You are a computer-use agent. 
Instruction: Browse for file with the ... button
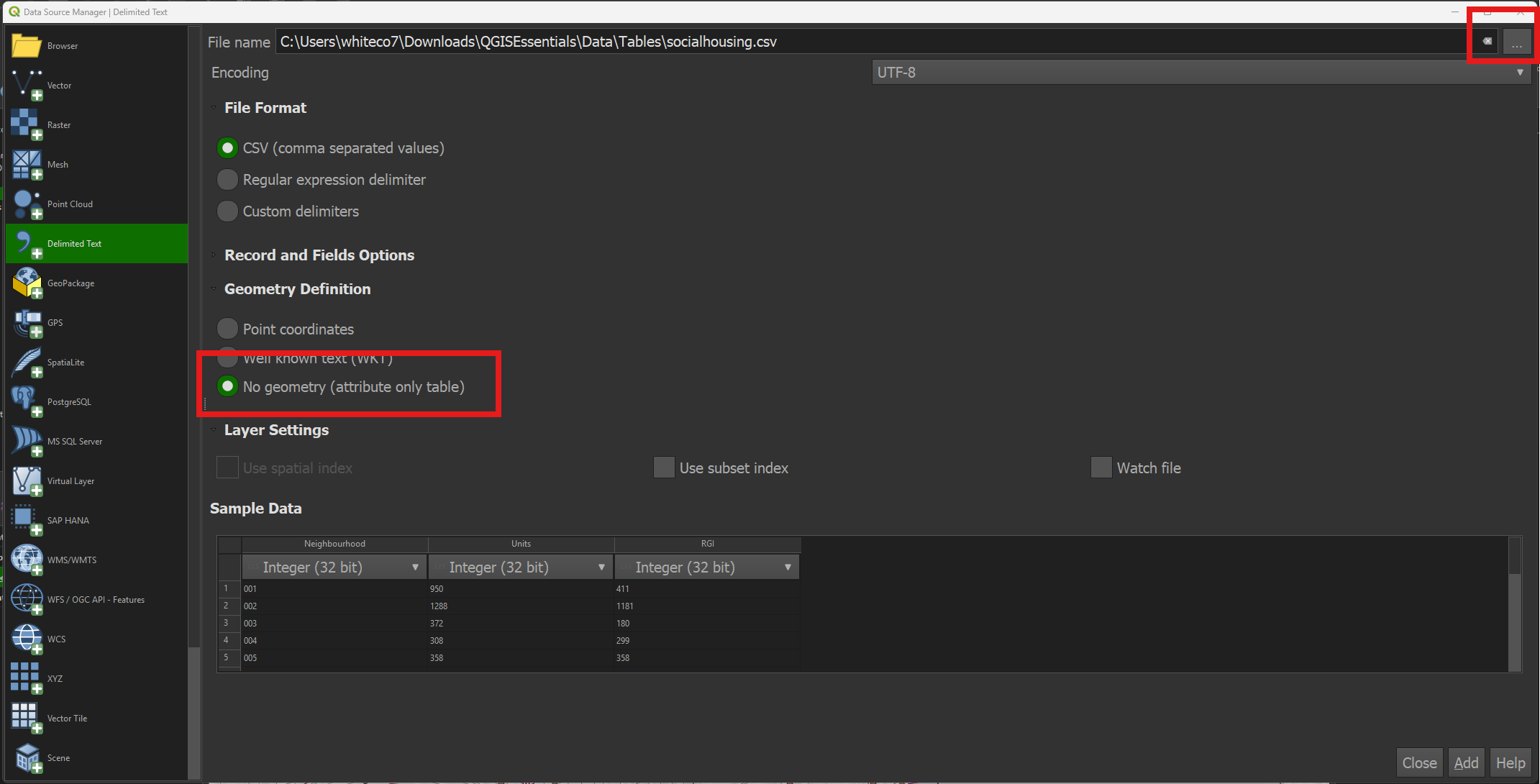pos(1517,42)
